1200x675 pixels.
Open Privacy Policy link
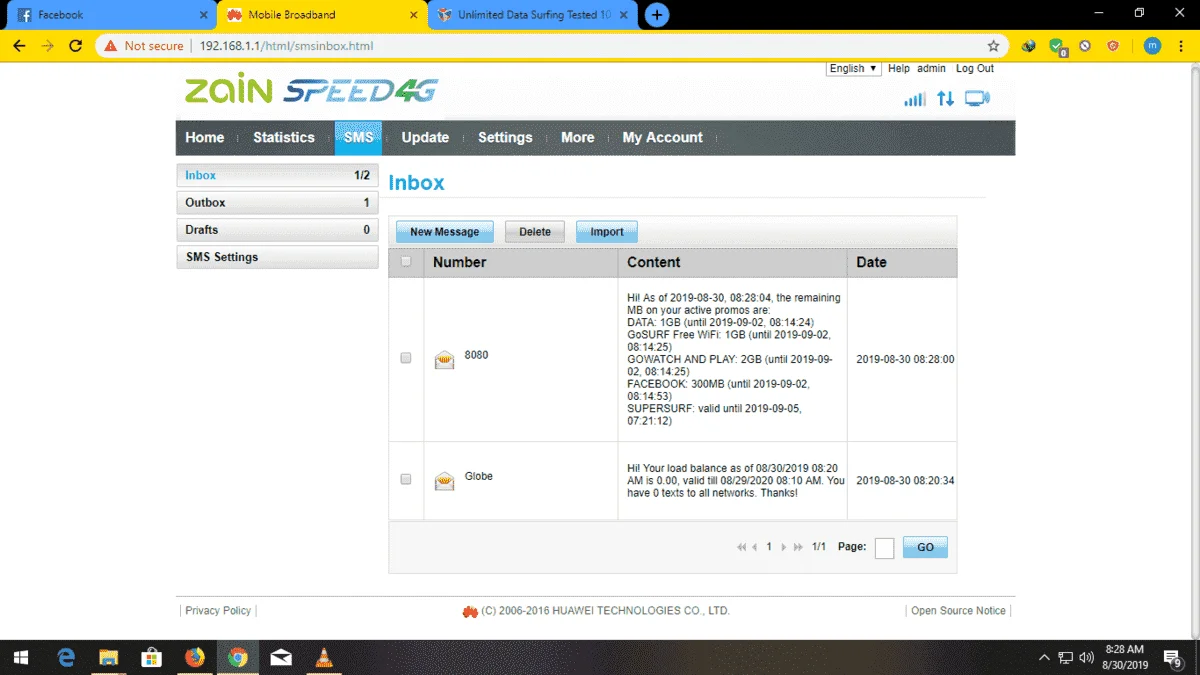[x=218, y=611]
